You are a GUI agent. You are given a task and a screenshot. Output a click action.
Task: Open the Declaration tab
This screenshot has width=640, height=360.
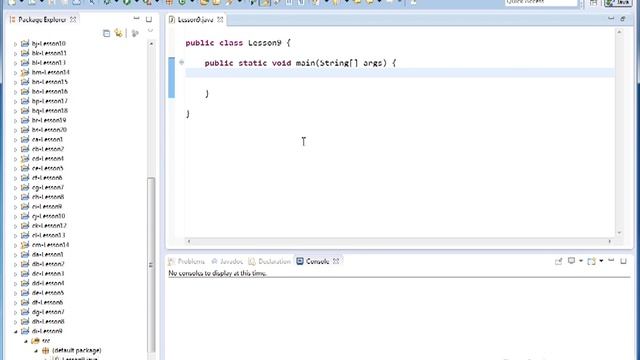point(270,261)
